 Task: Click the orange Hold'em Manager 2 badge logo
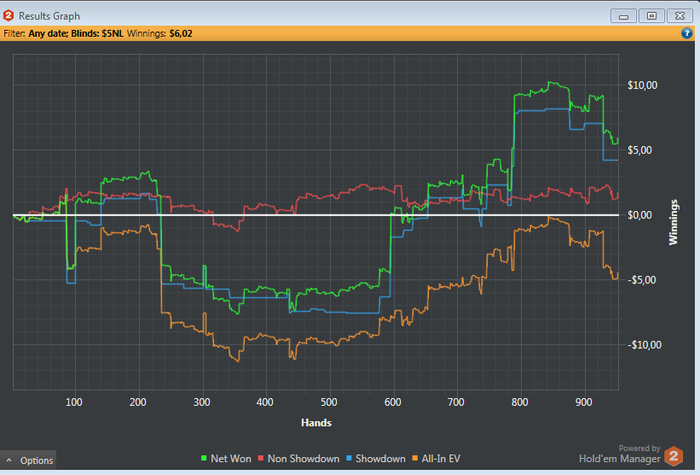[674, 457]
